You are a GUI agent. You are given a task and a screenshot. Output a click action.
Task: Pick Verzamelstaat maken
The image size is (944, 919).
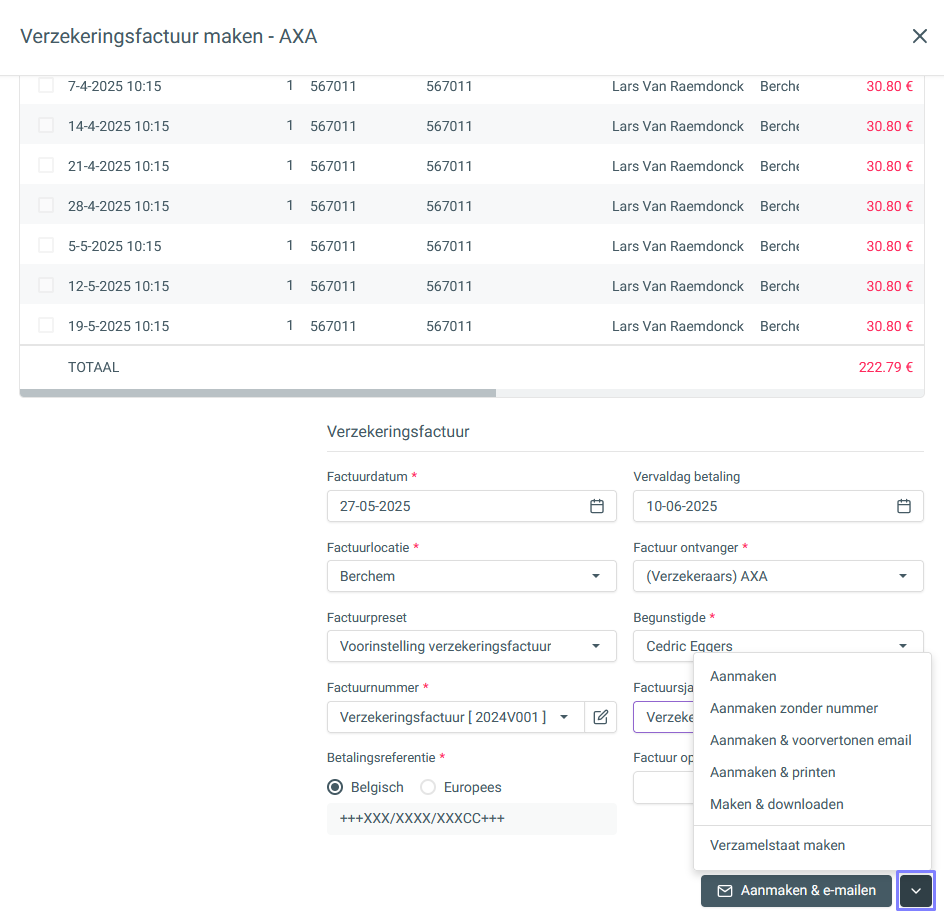click(x=777, y=845)
